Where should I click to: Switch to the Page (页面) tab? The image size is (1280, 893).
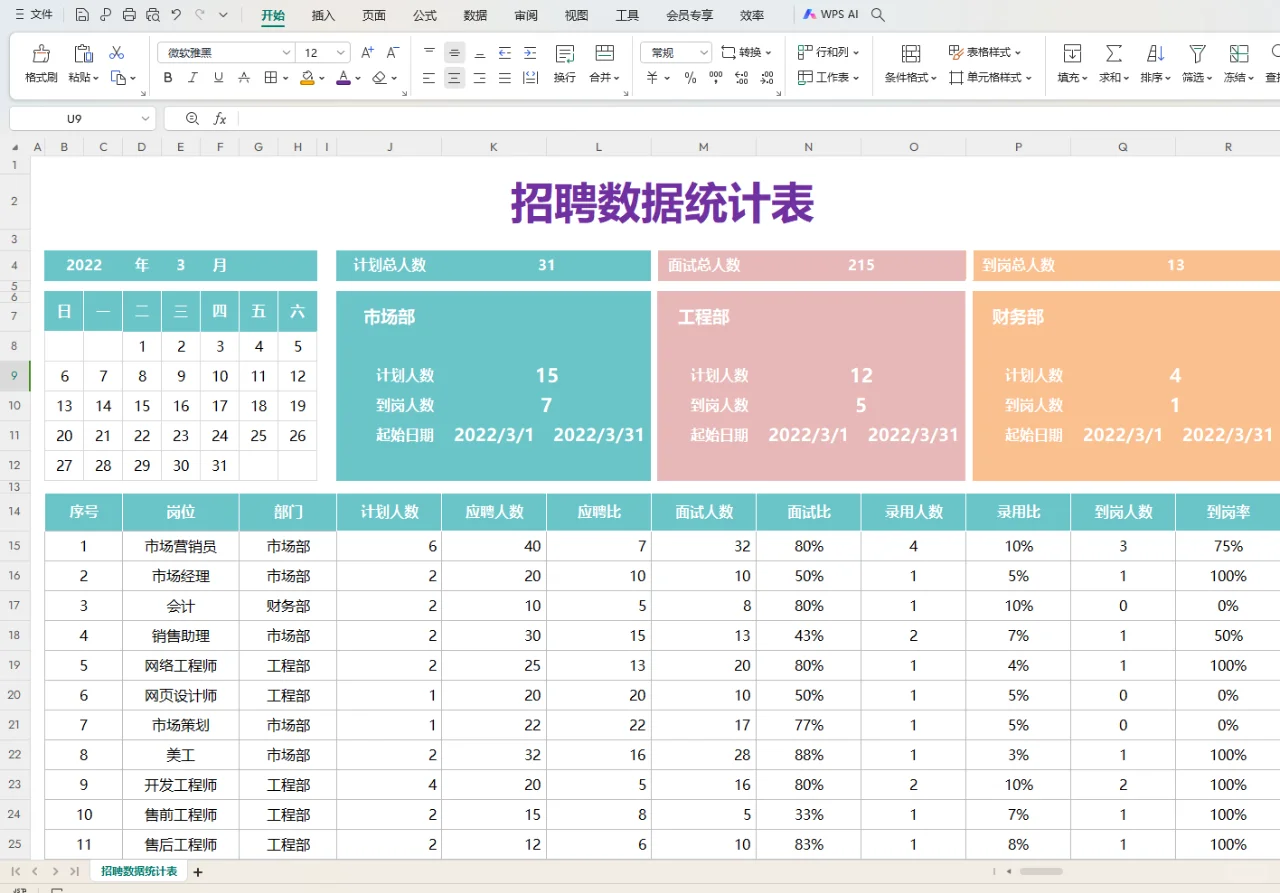374,15
